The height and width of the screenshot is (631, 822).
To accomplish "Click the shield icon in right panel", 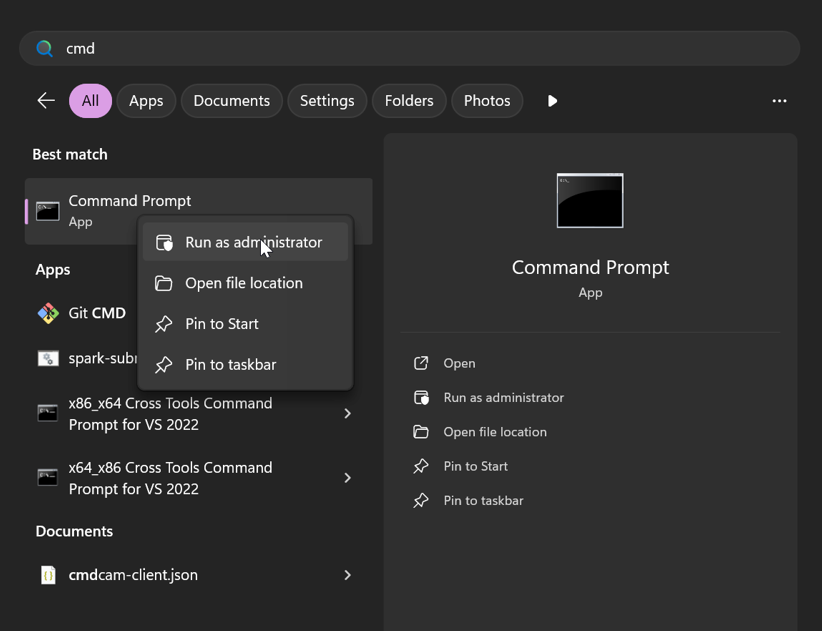I will click(421, 398).
